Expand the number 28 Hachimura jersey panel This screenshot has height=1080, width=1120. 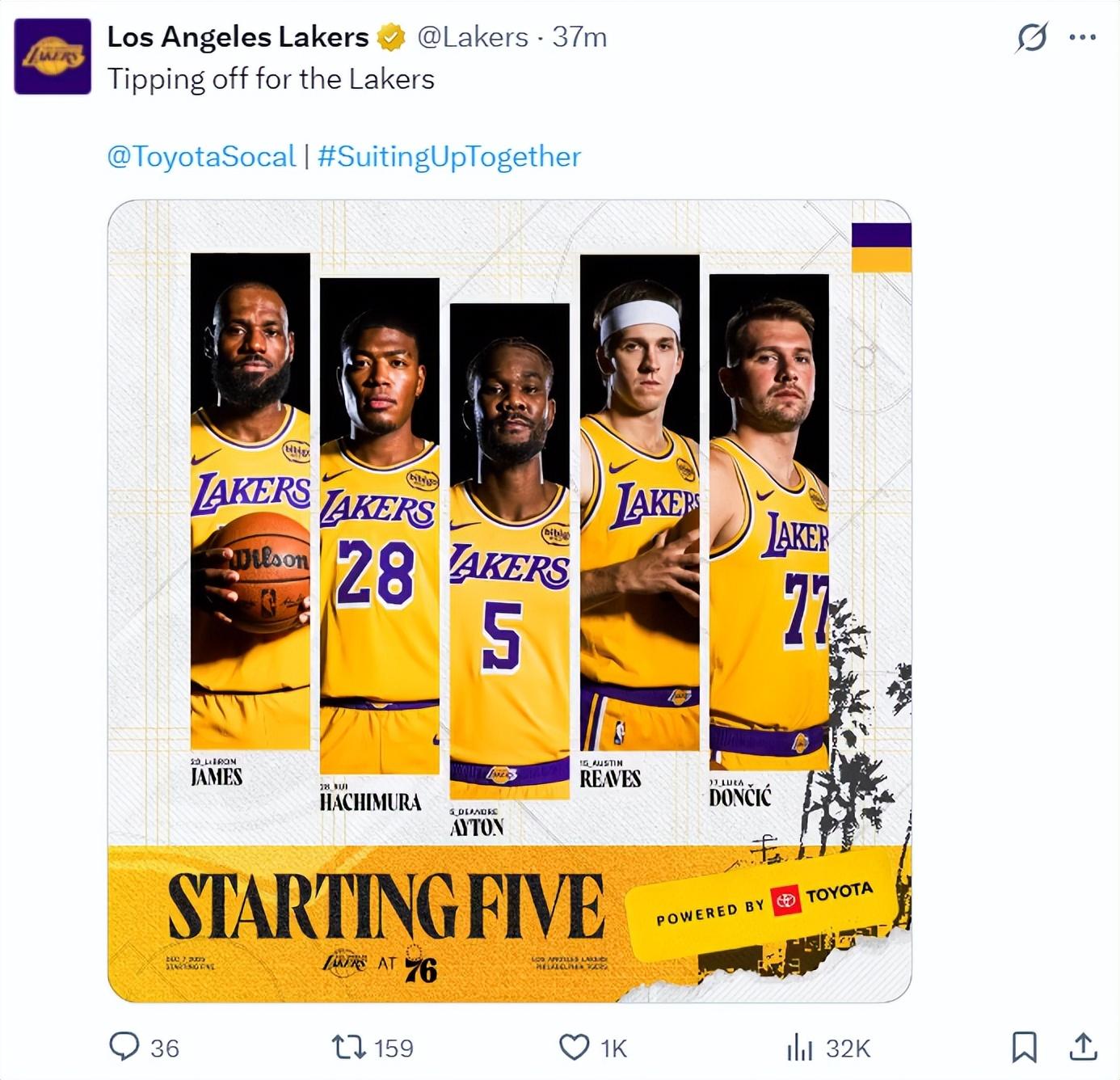coord(380,525)
